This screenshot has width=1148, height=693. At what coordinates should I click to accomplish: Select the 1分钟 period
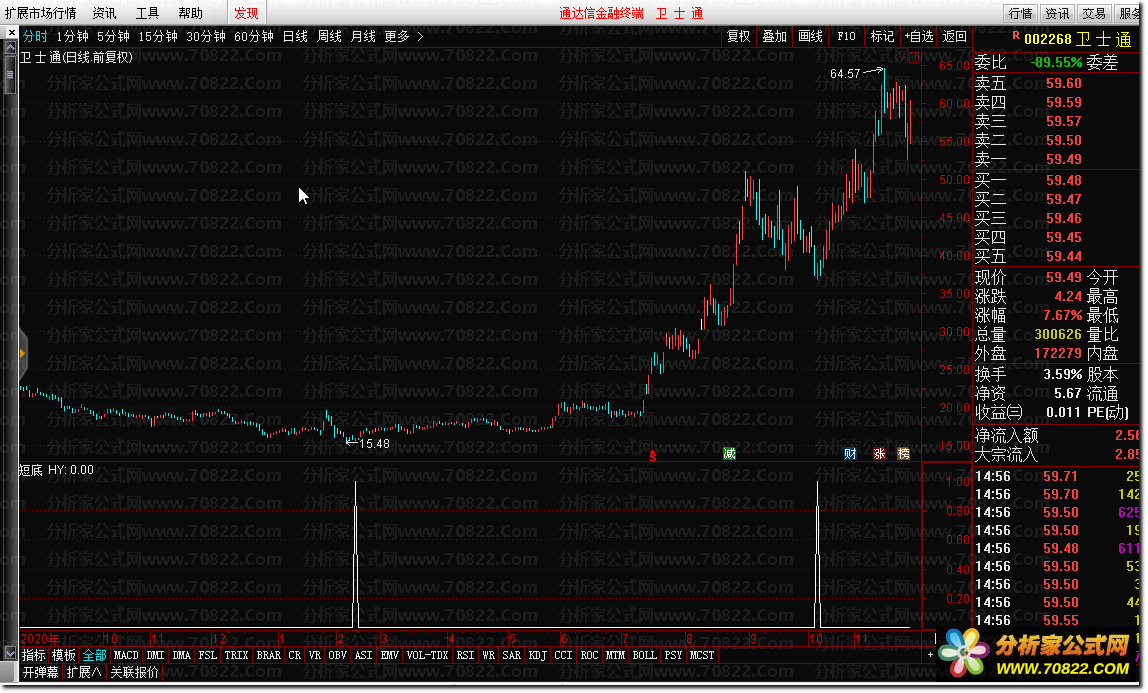pos(72,37)
